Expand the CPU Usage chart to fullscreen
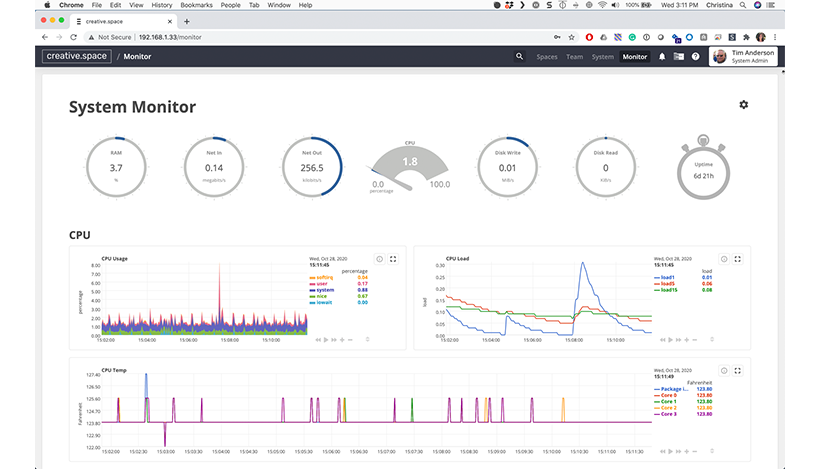The image size is (822, 469). point(393,259)
